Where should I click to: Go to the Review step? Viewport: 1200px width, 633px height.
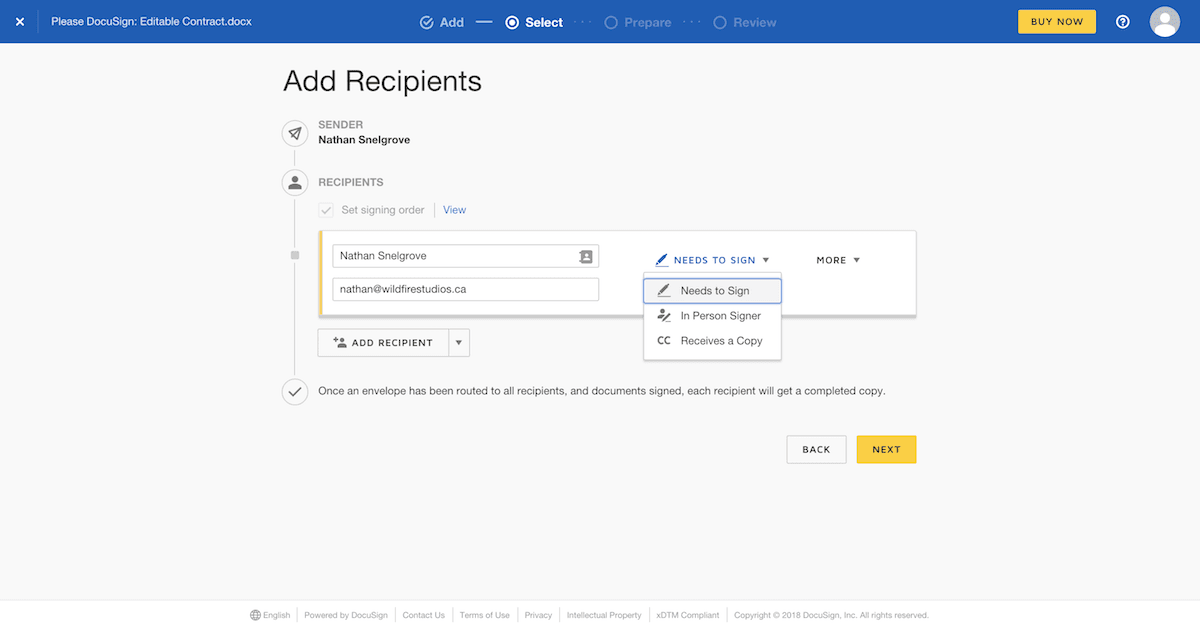(x=745, y=22)
